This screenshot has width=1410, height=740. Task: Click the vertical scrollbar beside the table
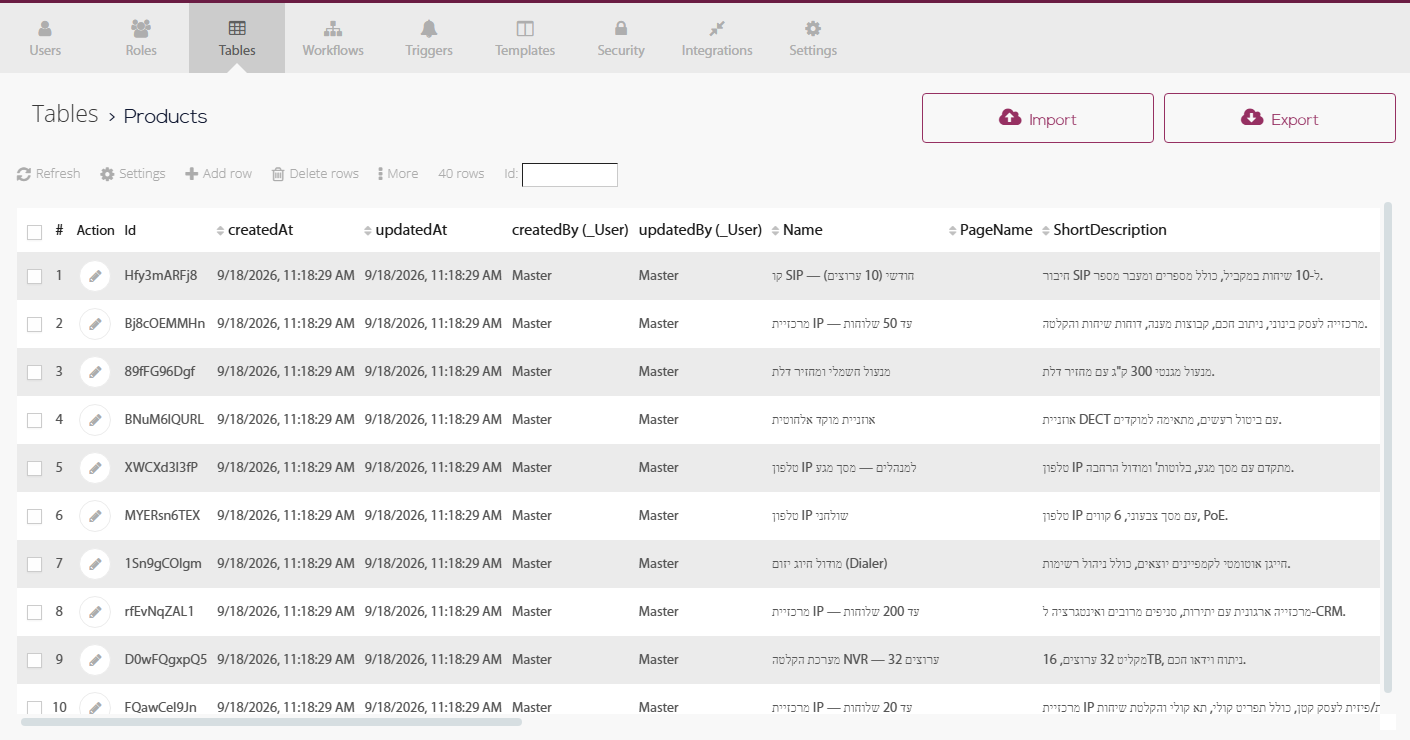[x=1387, y=447]
